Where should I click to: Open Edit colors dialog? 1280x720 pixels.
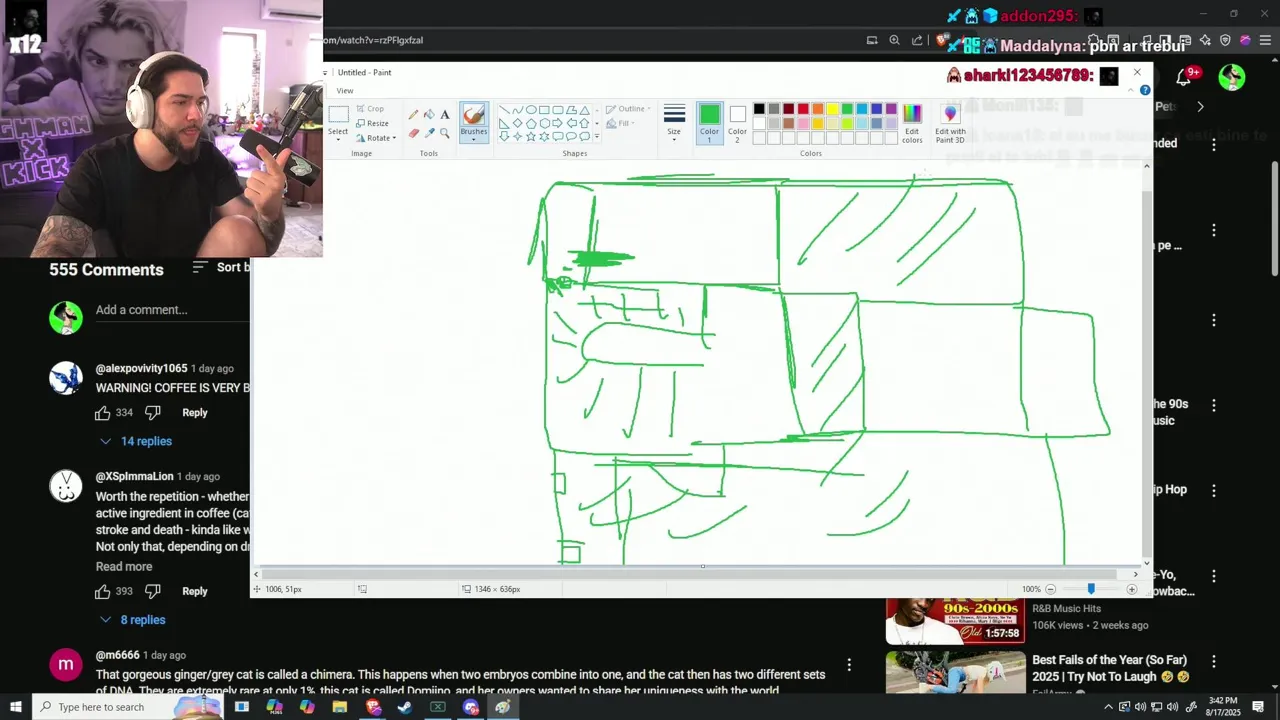(912, 123)
